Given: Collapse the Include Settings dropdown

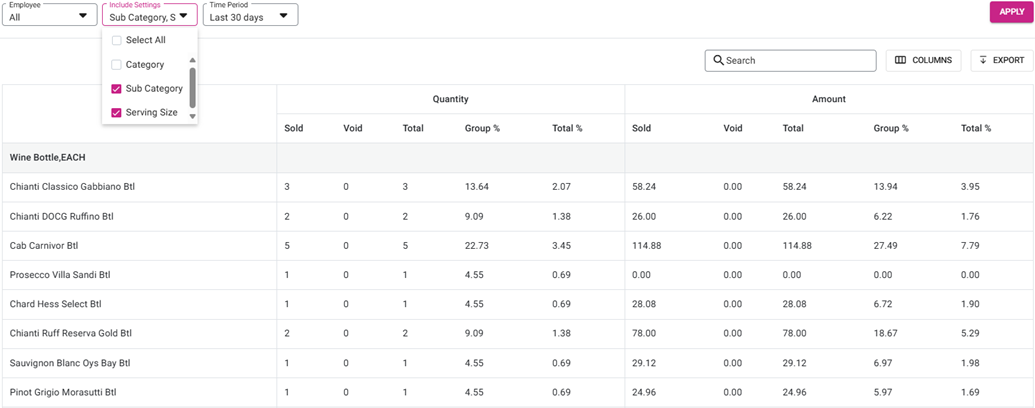Looking at the screenshot, I should pos(150,15).
